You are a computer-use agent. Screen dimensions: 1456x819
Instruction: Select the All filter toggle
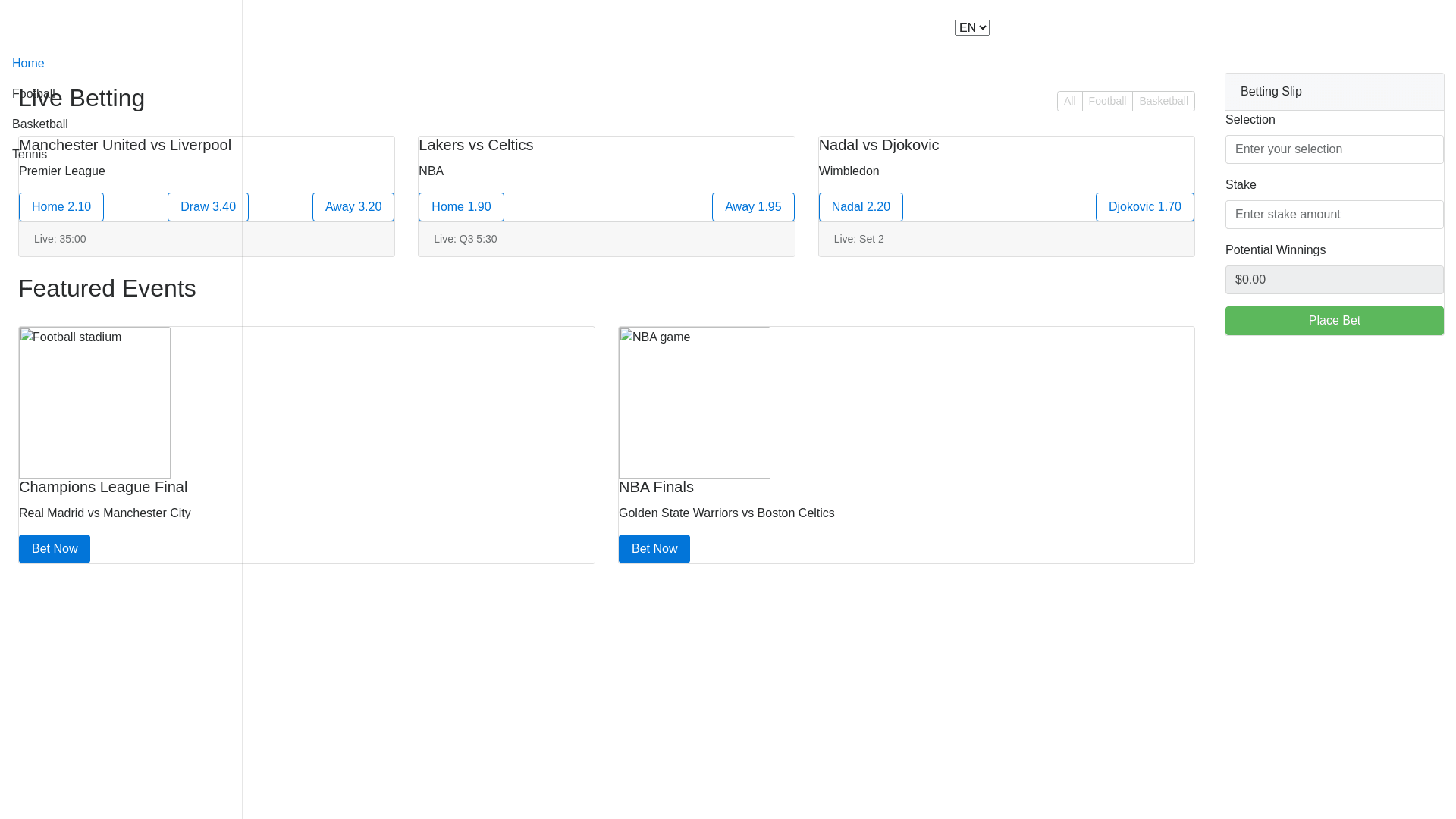click(x=1069, y=102)
